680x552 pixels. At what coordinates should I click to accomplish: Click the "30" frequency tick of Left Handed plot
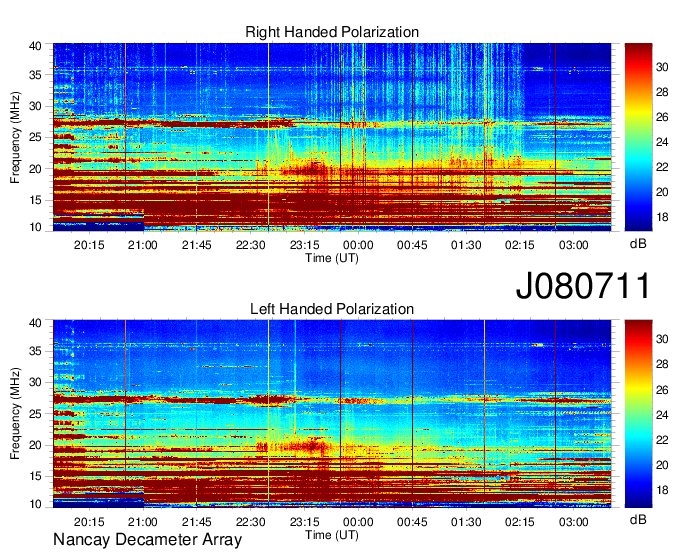tap(35, 382)
